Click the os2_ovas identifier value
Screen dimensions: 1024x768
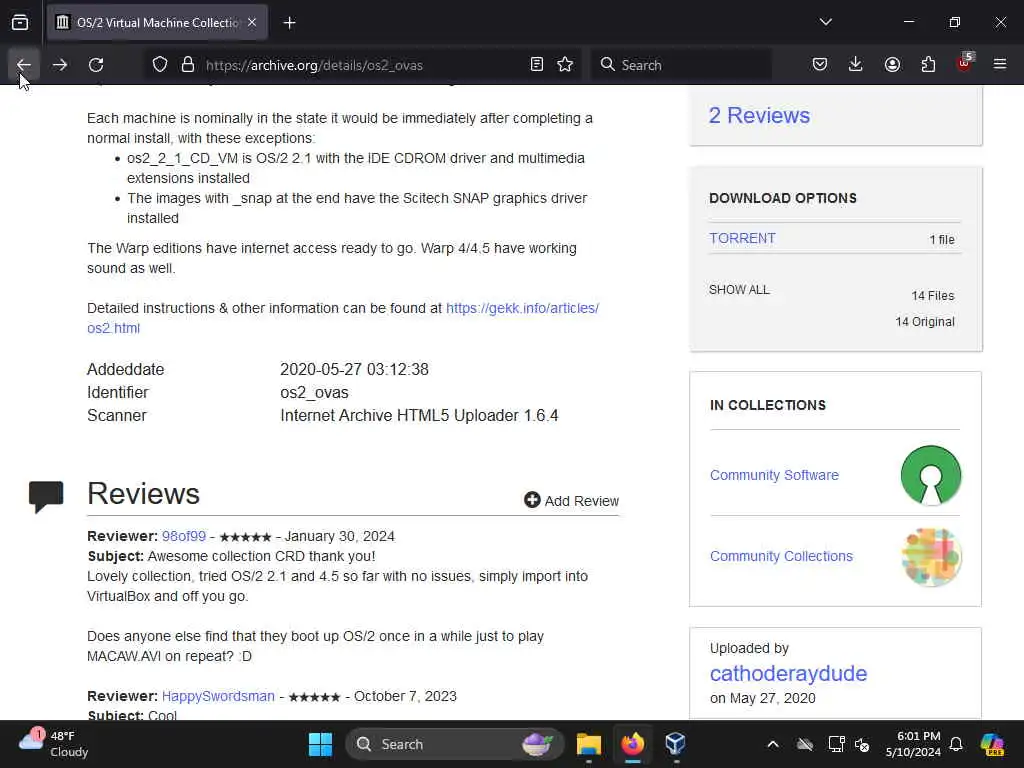tap(314, 392)
